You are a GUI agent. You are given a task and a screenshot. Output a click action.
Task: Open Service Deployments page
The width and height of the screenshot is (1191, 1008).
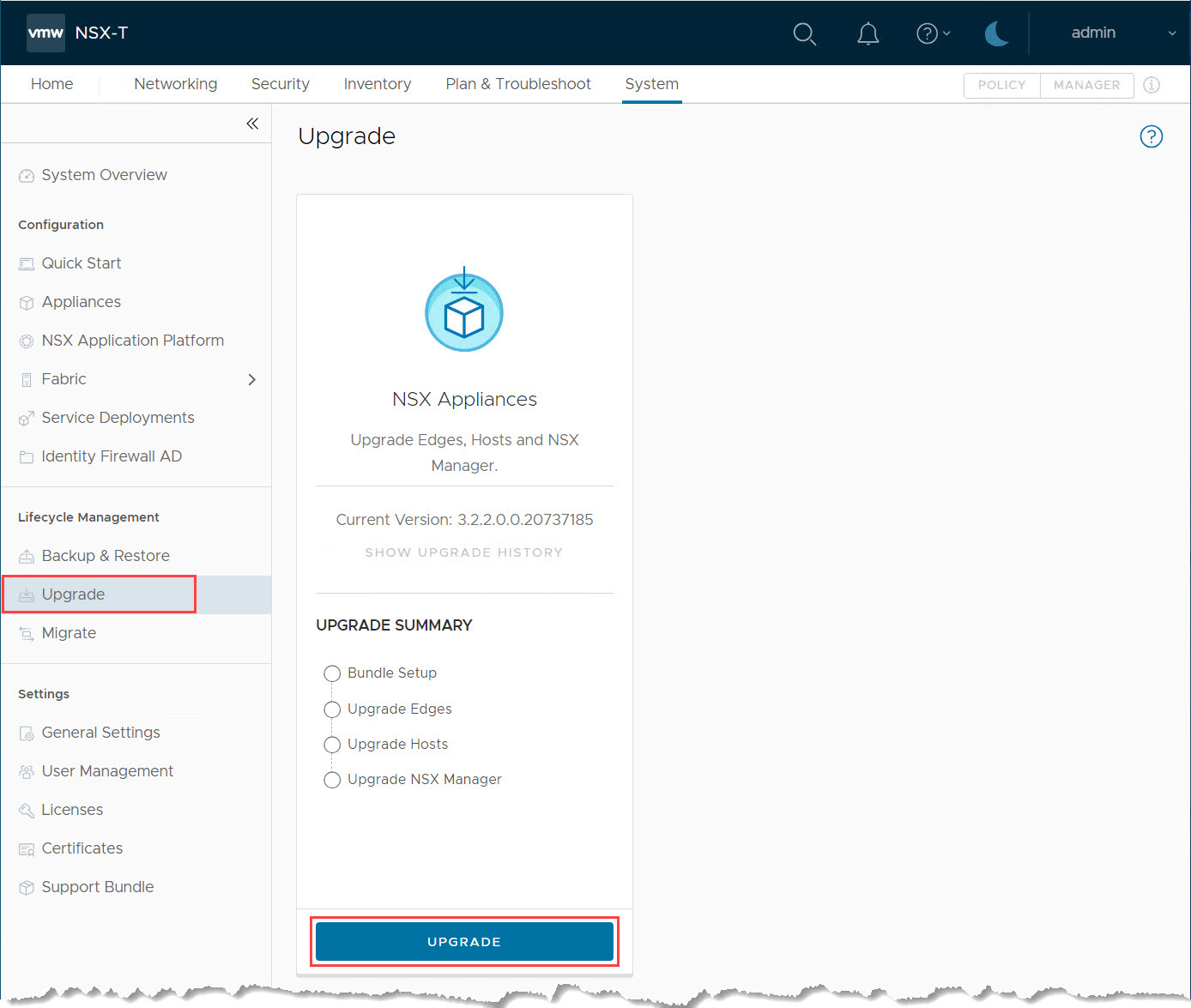[118, 418]
